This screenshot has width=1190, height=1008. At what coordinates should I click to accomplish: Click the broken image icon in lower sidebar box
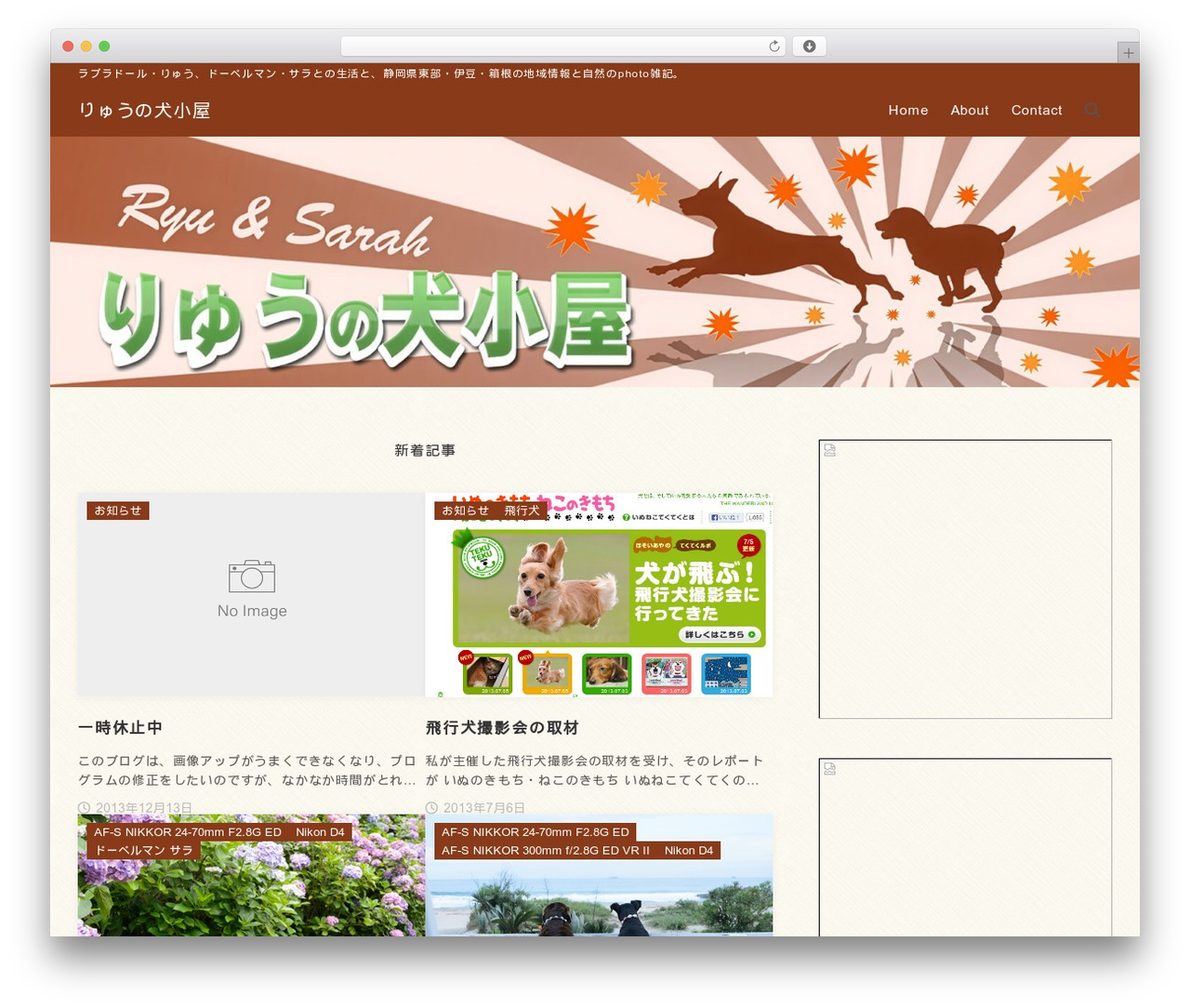point(829,769)
